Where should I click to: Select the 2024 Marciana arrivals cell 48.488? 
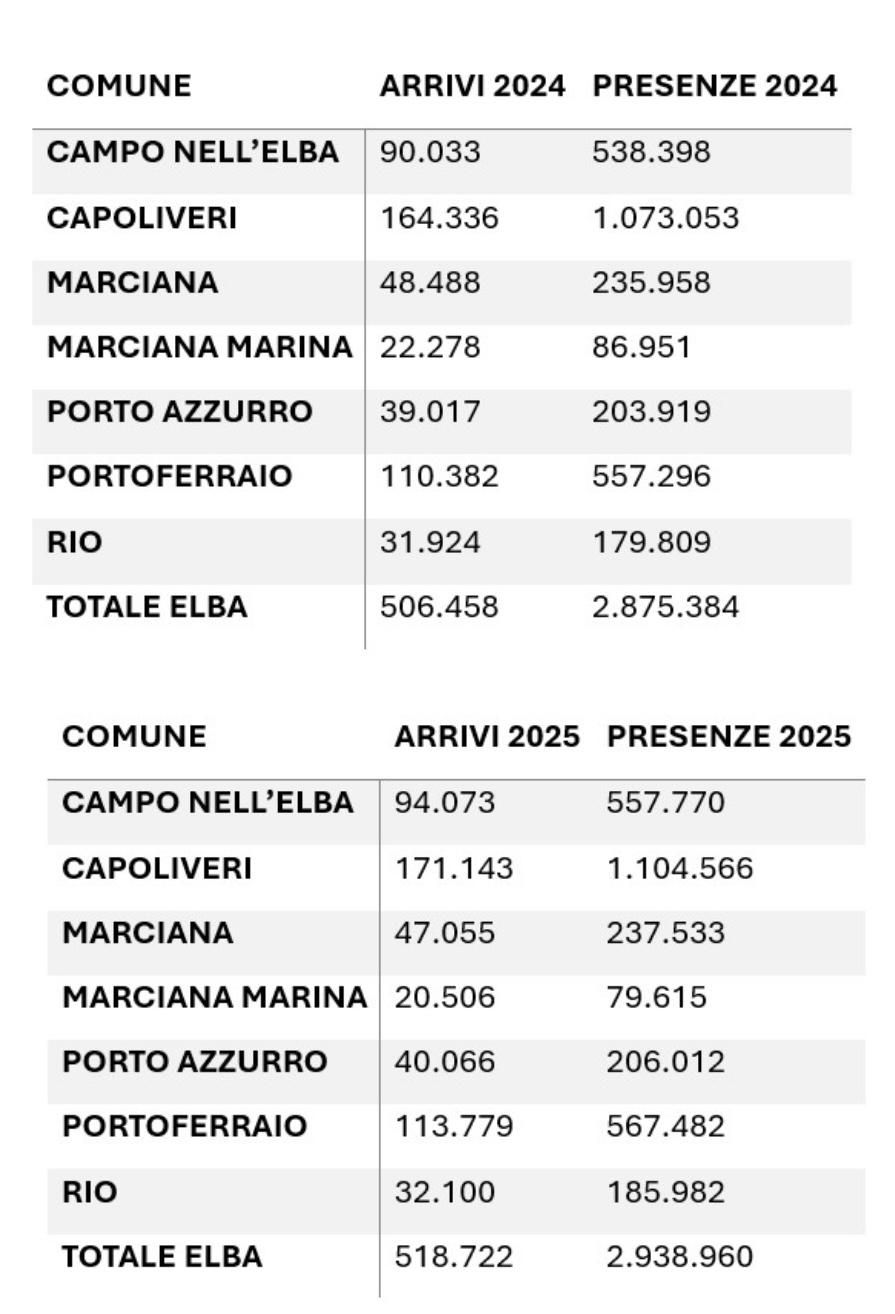[x=430, y=283]
